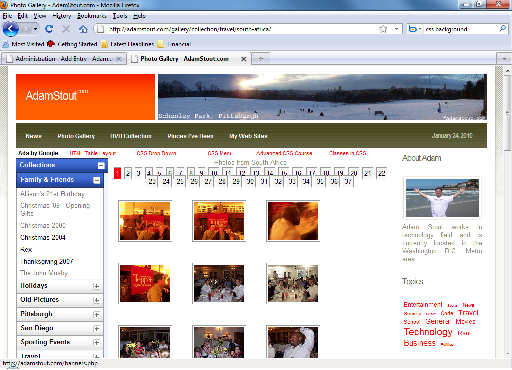This screenshot has height=370, width=512.
Task: Switch to the Administration Add Entry tab
Action: click(x=64, y=59)
